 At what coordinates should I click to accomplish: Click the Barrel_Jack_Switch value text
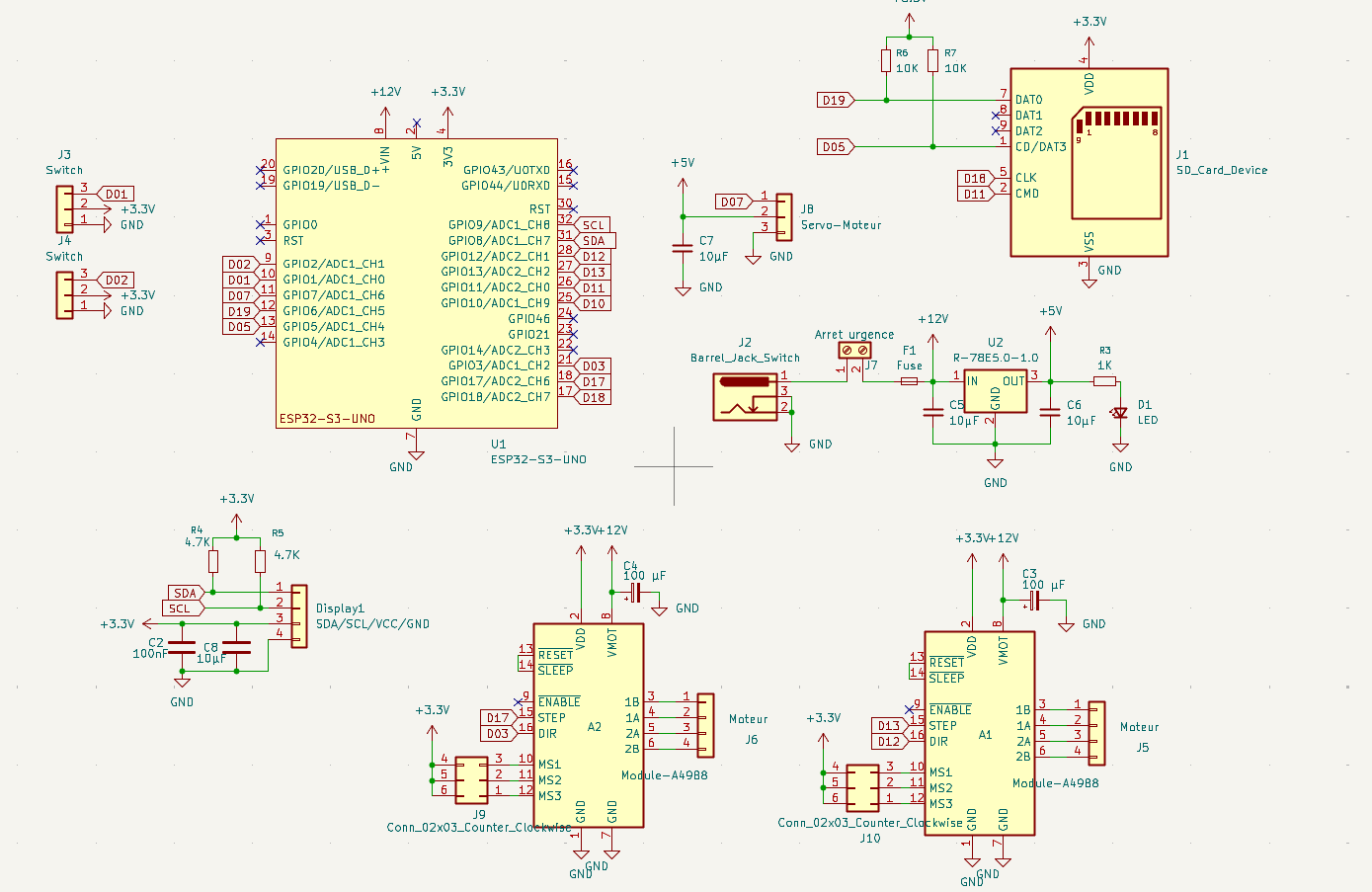point(745,358)
